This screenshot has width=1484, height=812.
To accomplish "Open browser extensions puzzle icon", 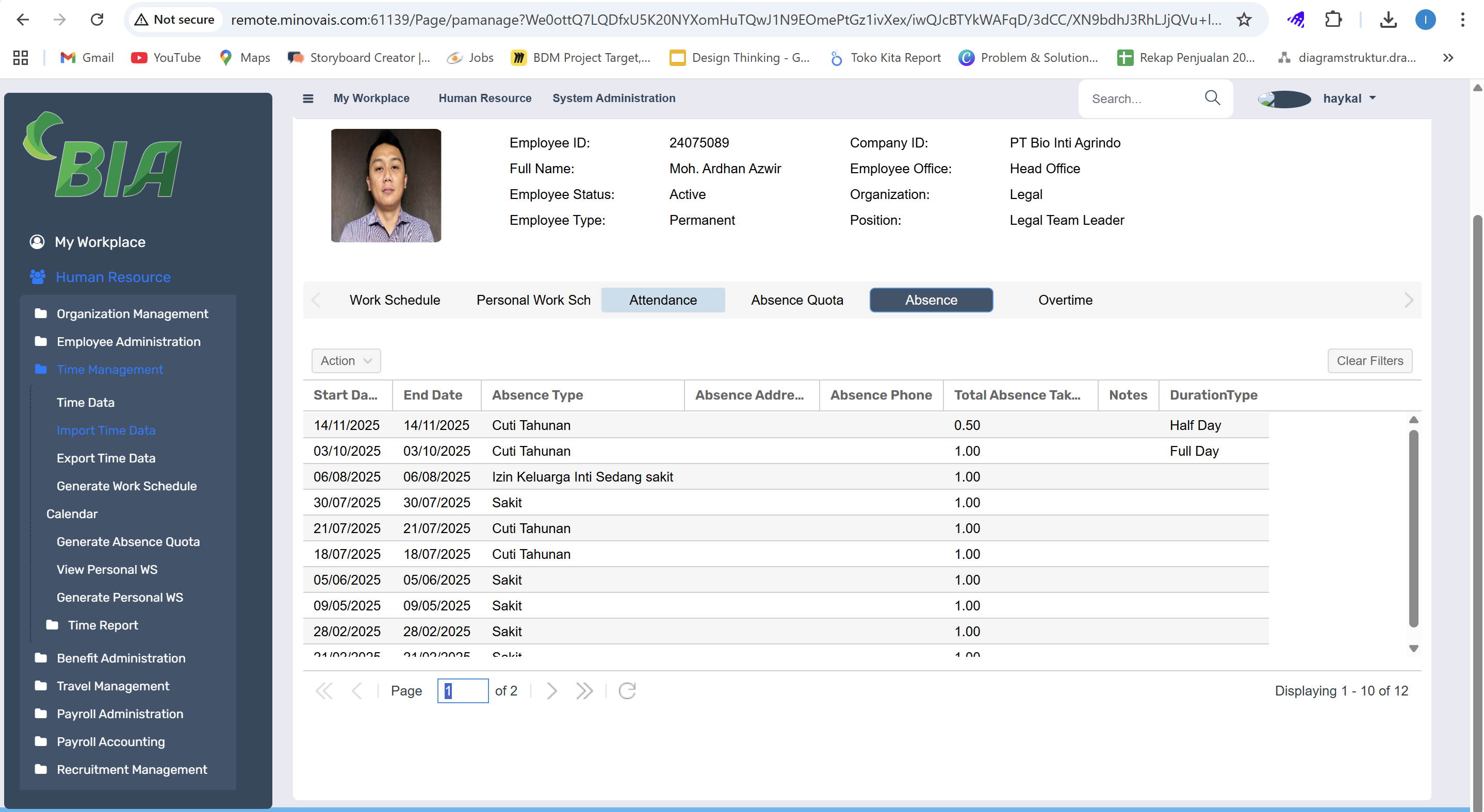I will coord(1333,20).
